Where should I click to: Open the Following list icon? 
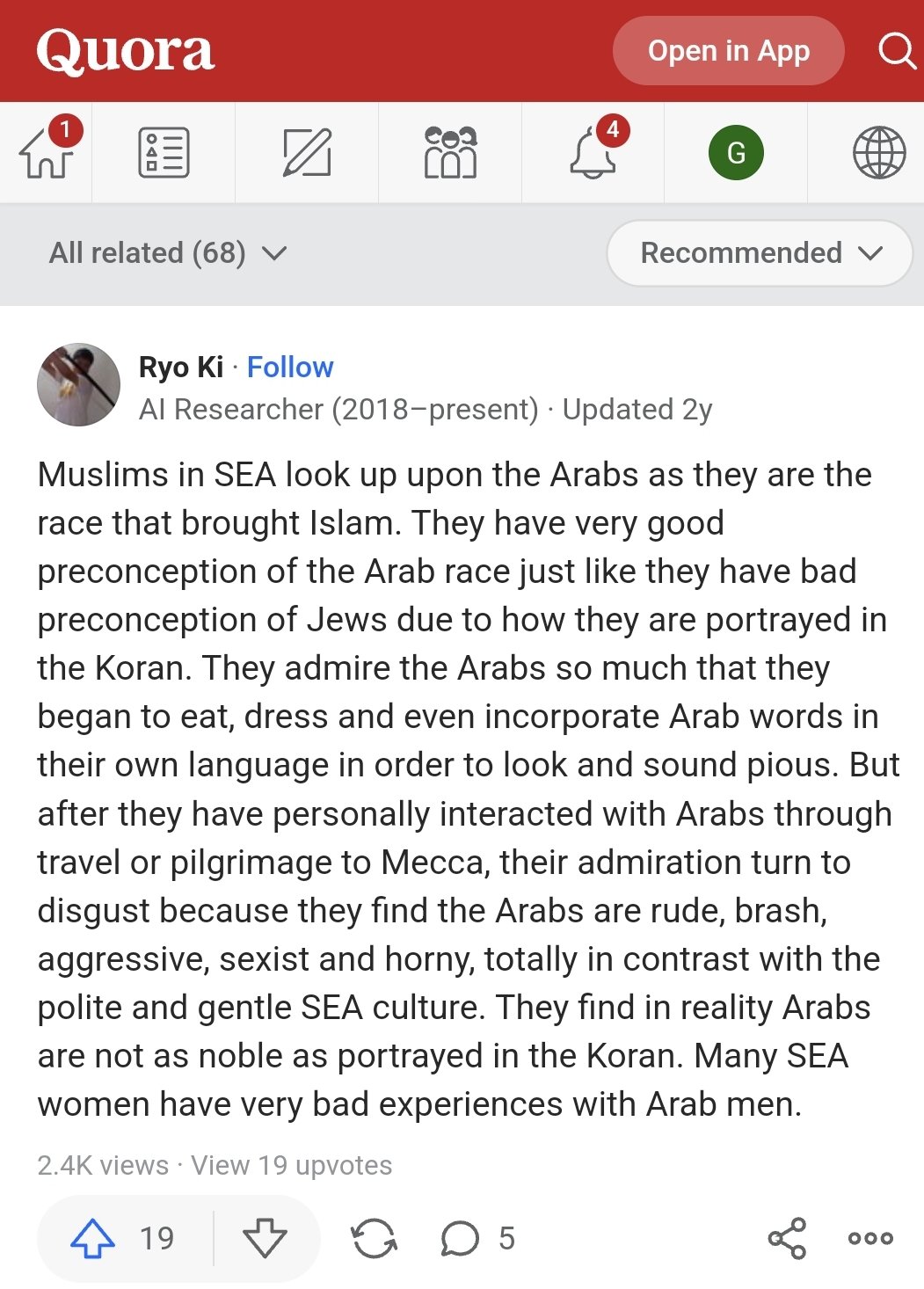coord(164,152)
